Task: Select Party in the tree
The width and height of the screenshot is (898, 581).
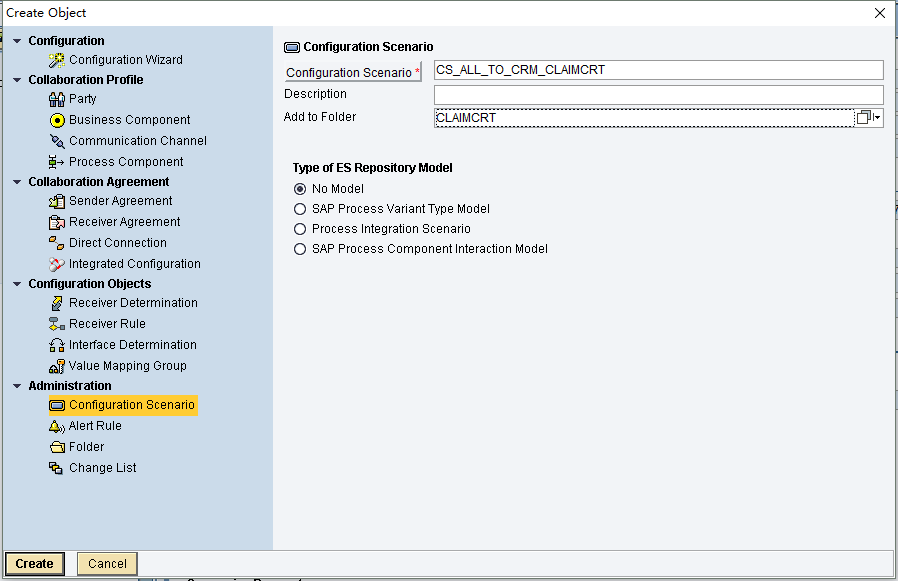Action: tap(82, 99)
